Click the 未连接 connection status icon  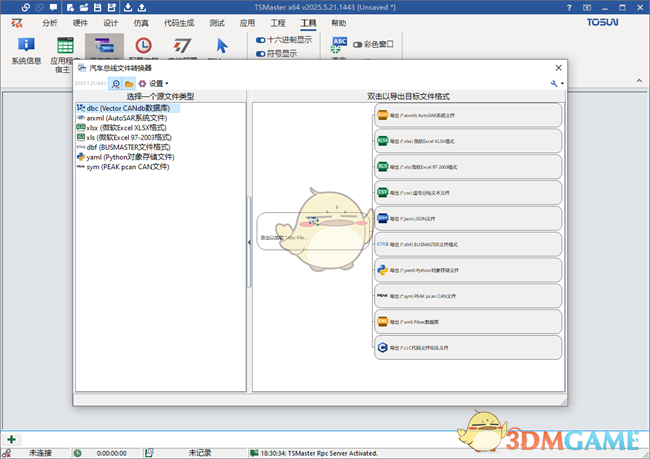(6, 453)
